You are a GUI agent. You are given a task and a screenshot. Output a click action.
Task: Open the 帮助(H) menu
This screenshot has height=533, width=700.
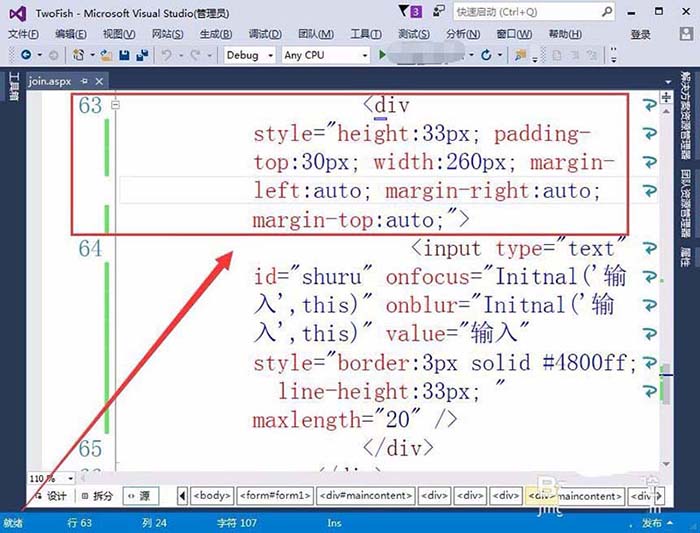(x=565, y=34)
